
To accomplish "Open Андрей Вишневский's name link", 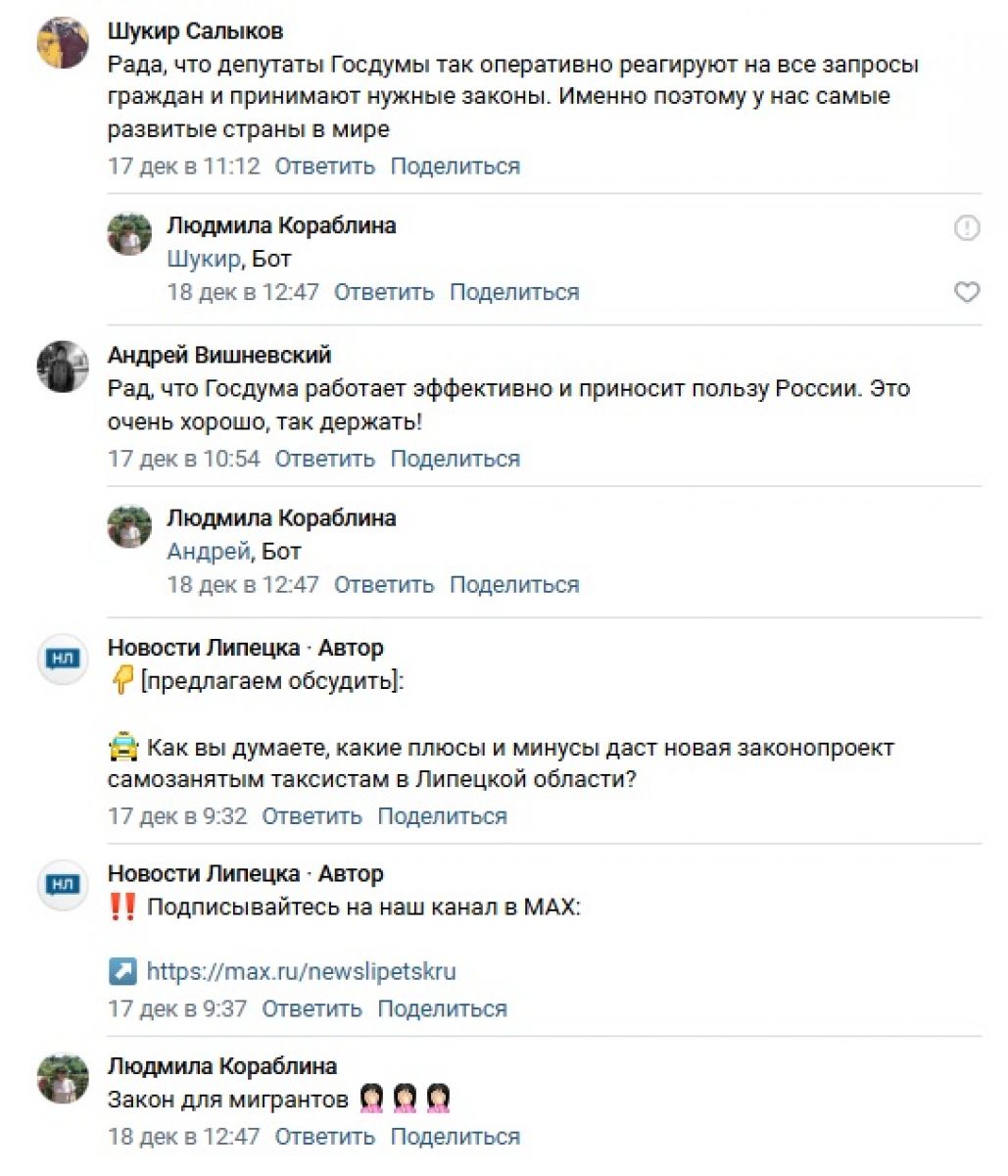I will pyautogui.click(x=219, y=355).
